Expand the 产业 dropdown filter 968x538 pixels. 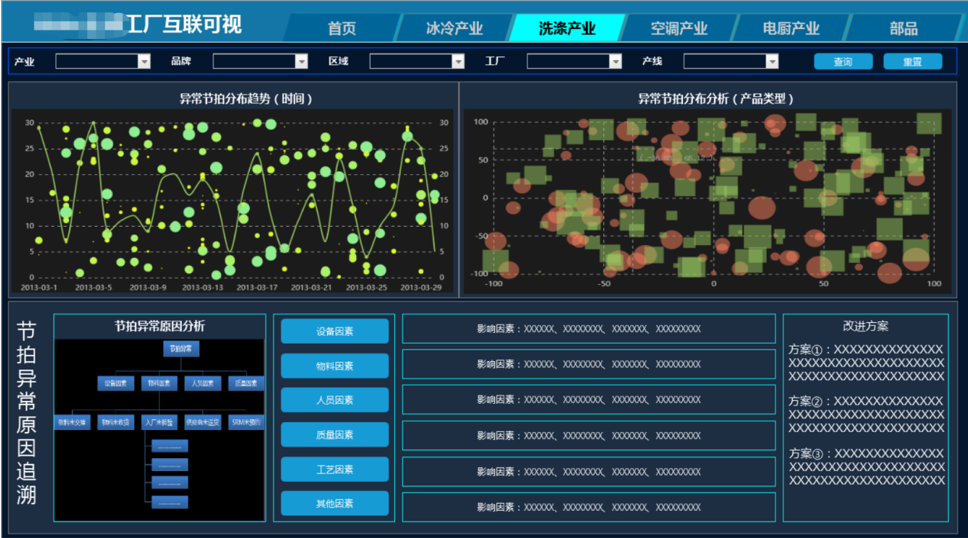pos(103,62)
